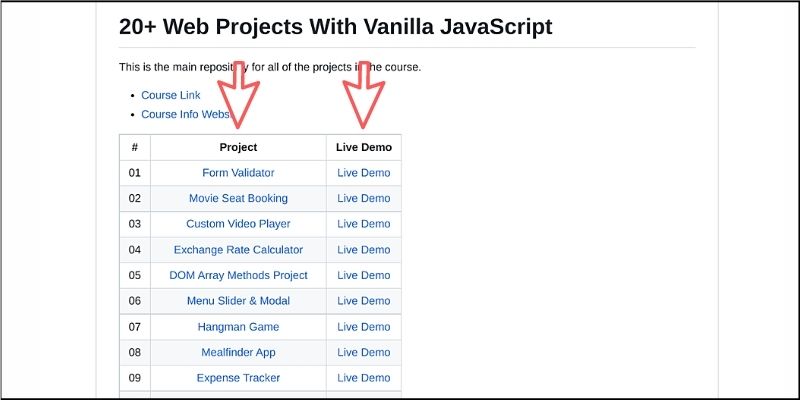
Task: Launch Live Demo for Hangman Game
Action: tap(364, 327)
